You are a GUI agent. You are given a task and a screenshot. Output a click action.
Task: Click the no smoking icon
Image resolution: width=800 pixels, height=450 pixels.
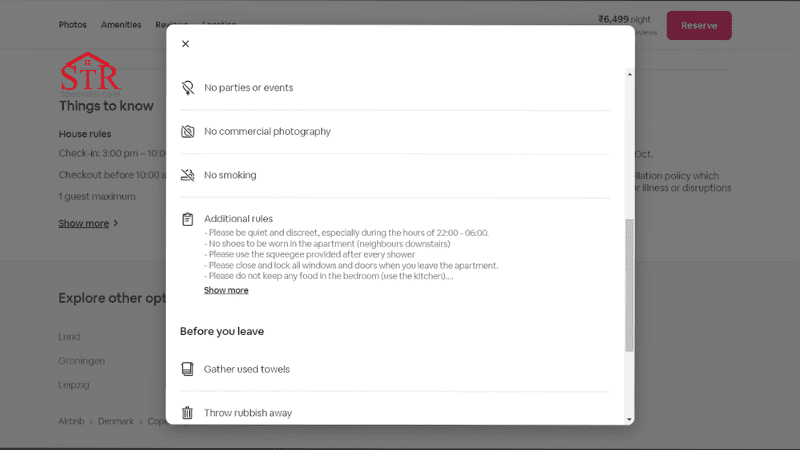187,175
